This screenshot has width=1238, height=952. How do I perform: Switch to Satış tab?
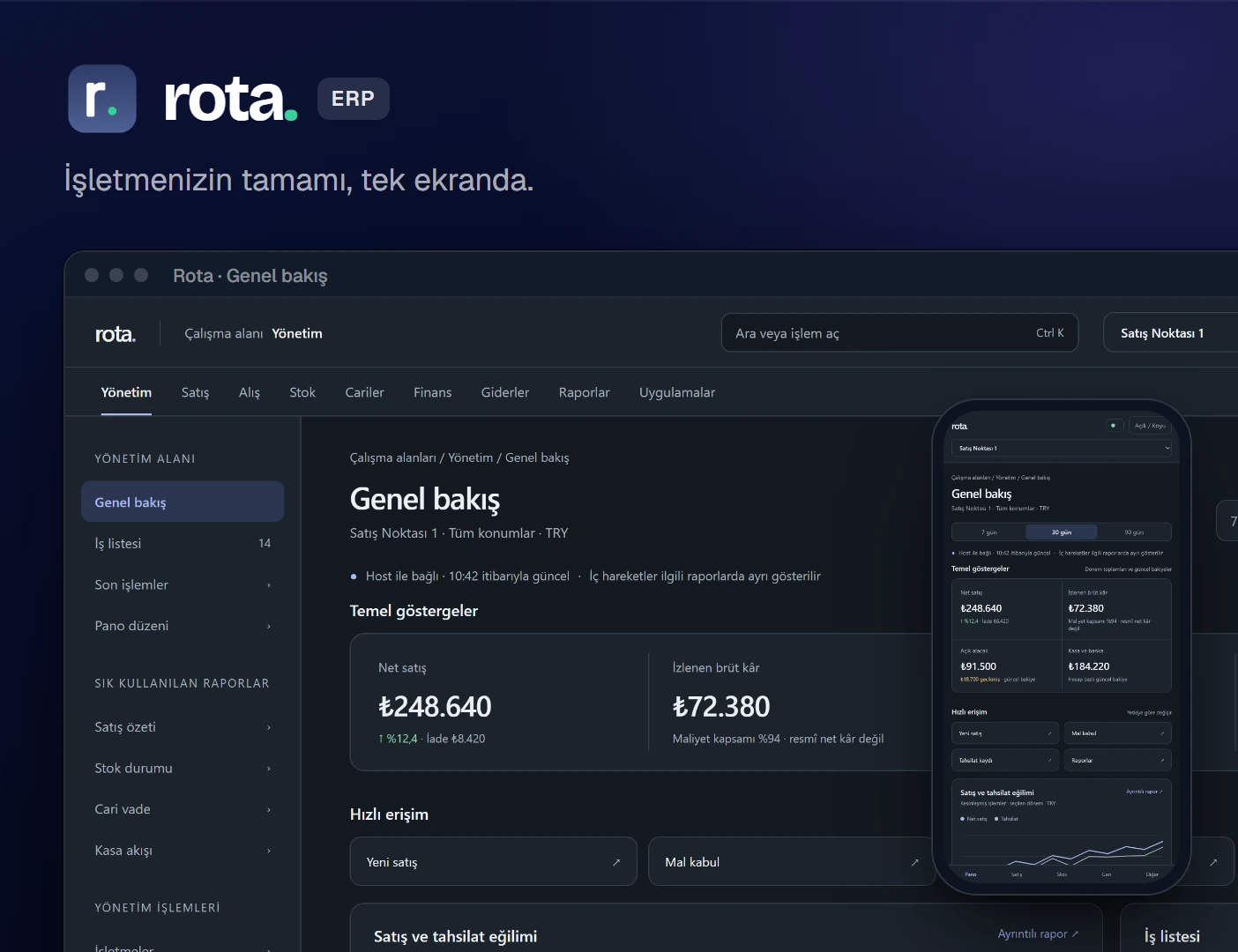[x=195, y=392]
